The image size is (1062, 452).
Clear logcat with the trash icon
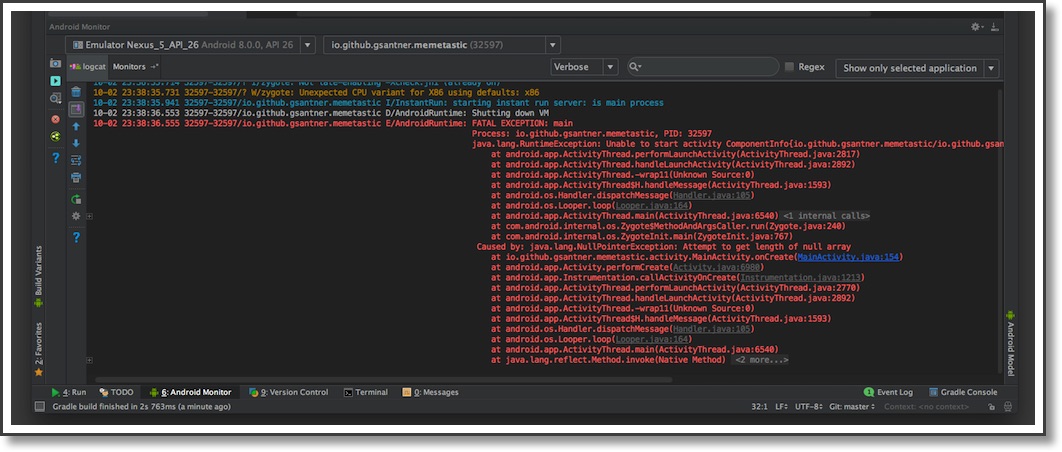[x=76, y=92]
